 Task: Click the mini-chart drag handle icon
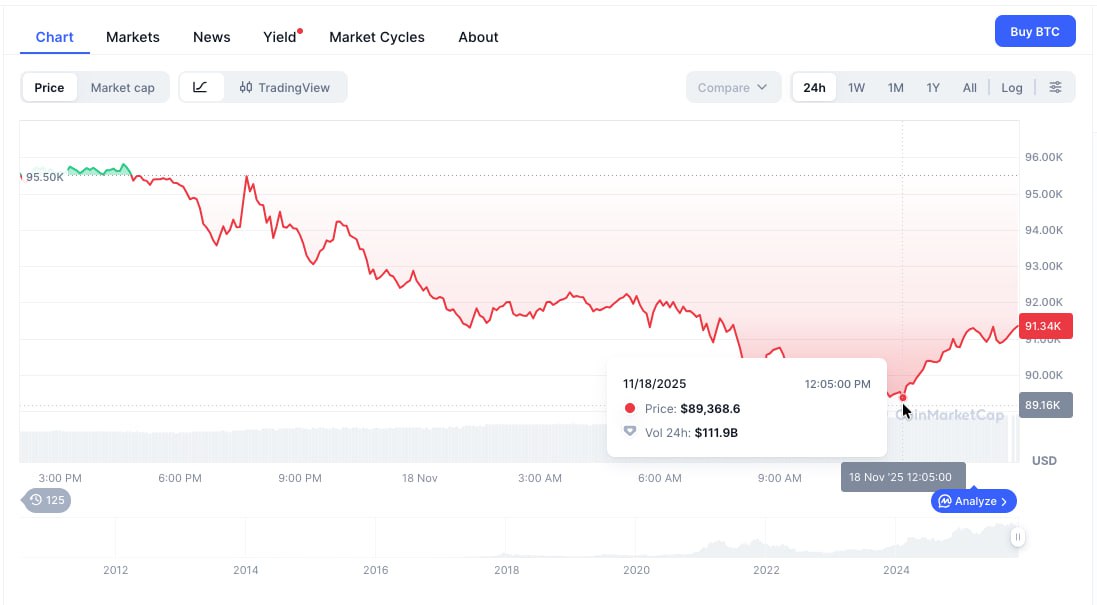pos(1018,537)
